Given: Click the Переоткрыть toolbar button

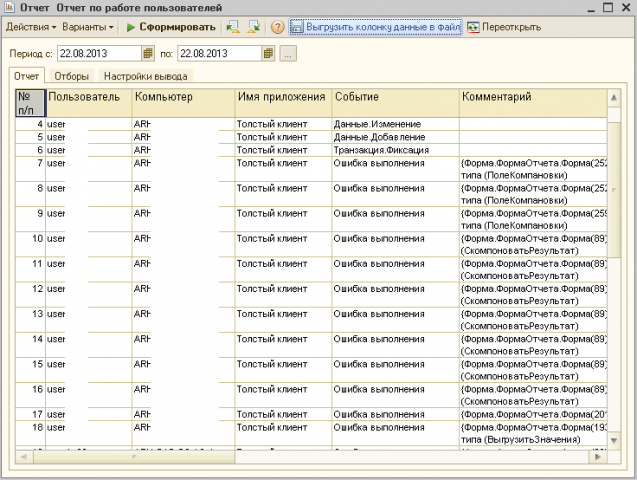Looking at the screenshot, I should pyautogui.click(x=503, y=27).
